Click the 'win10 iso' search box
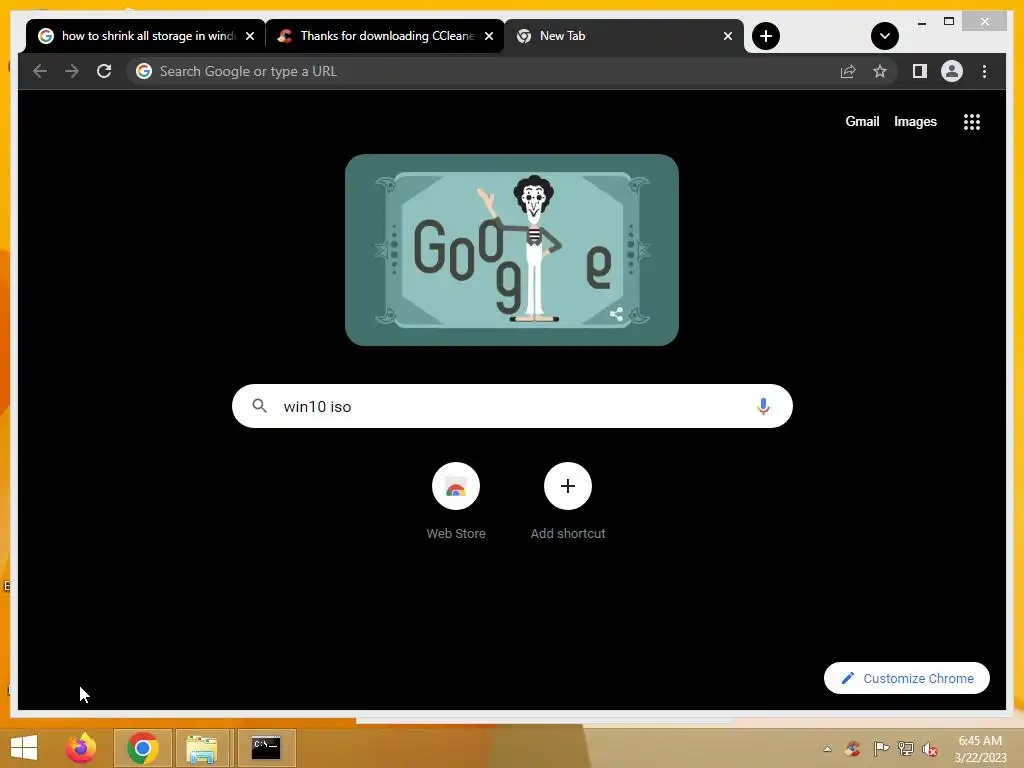 (512, 406)
